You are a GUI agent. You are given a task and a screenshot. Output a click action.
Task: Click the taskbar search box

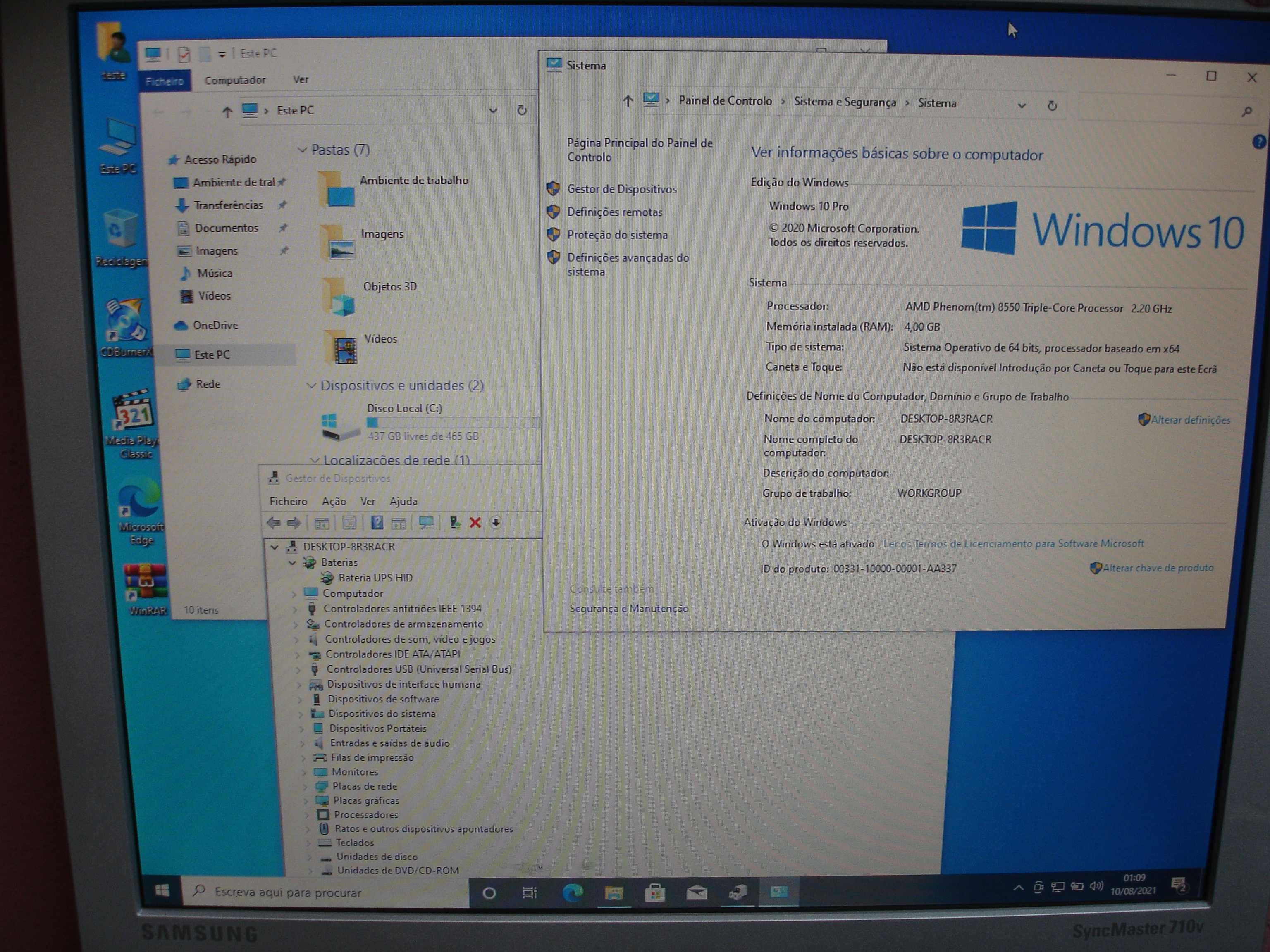click(x=325, y=892)
